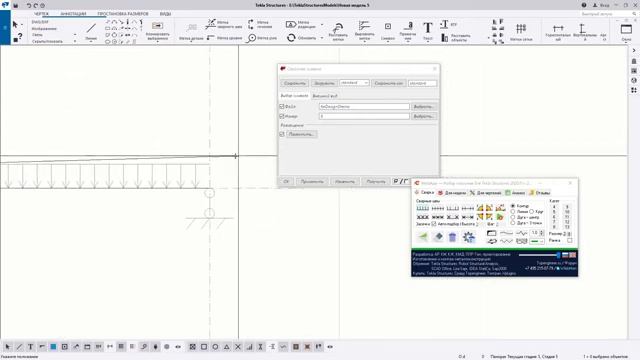Click the first weld seam pattern icon
The height and width of the screenshot is (360, 640).
click(x=422, y=208)
